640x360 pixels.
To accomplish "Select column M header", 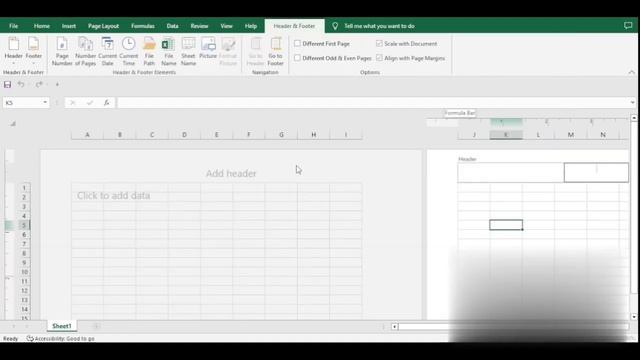I will click(571, 135).
